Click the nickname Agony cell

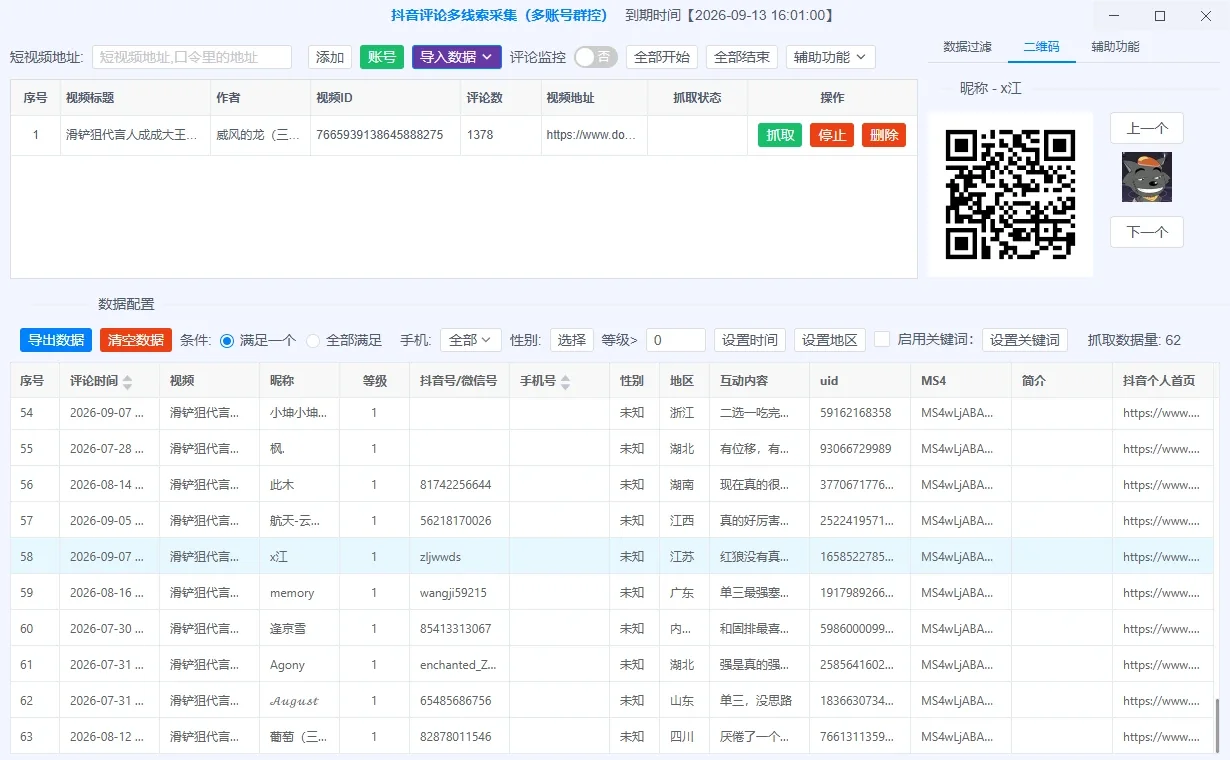pyautogui.click(x=299, y=665)
